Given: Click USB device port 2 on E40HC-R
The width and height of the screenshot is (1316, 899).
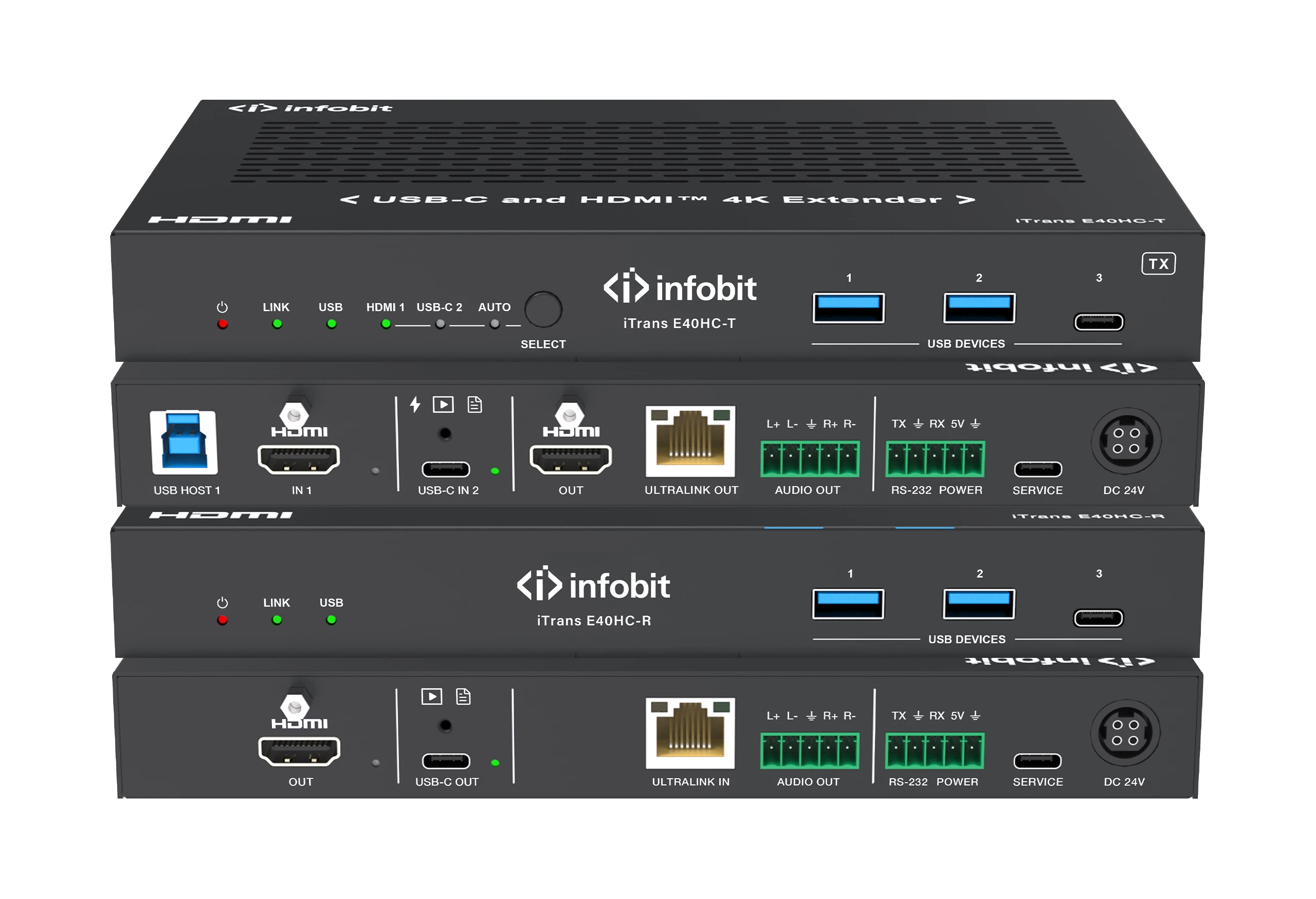Looking at the screenshot, I should [978, 604].
